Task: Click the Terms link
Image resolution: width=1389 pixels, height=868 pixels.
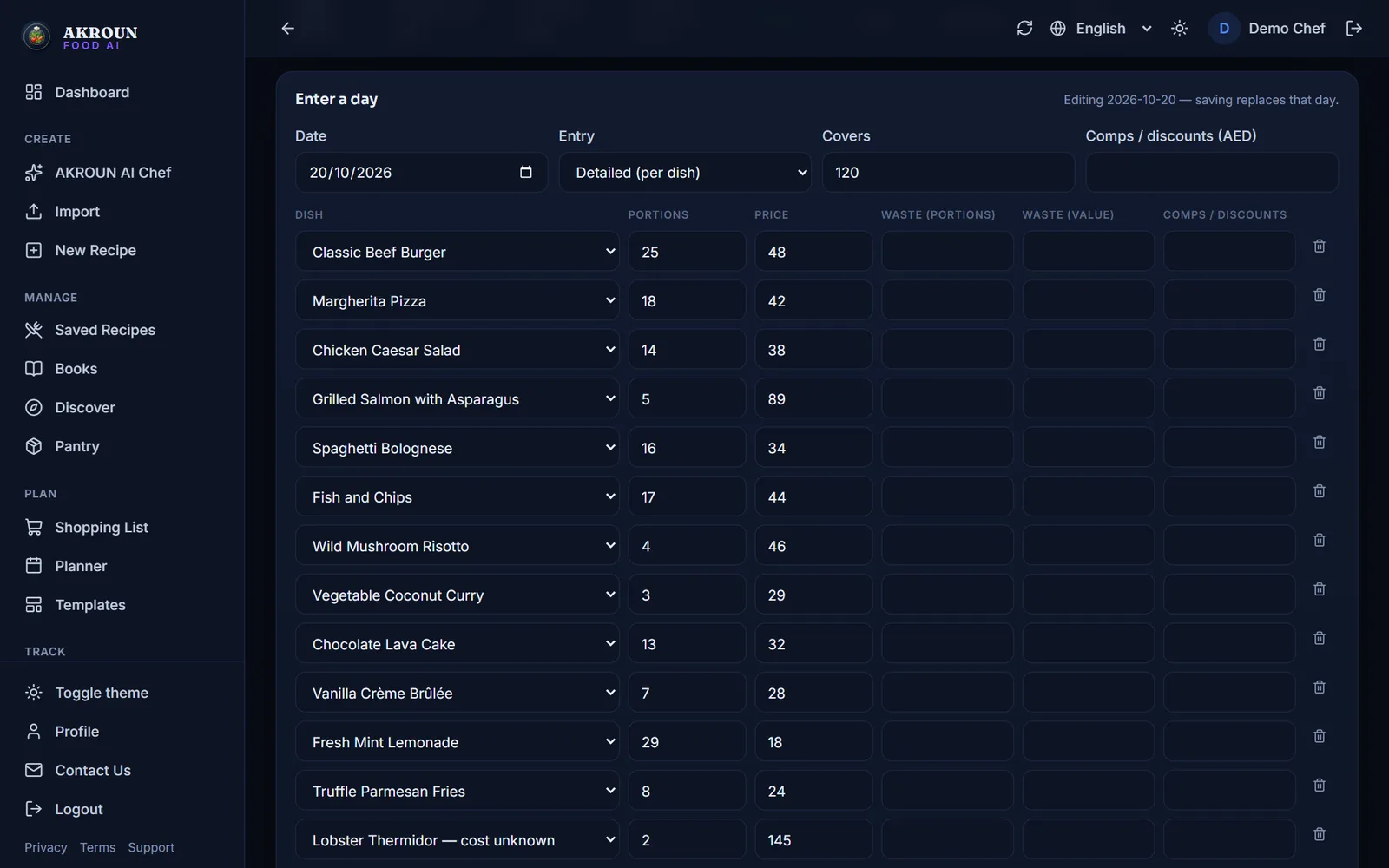Action: pos(97,847)
